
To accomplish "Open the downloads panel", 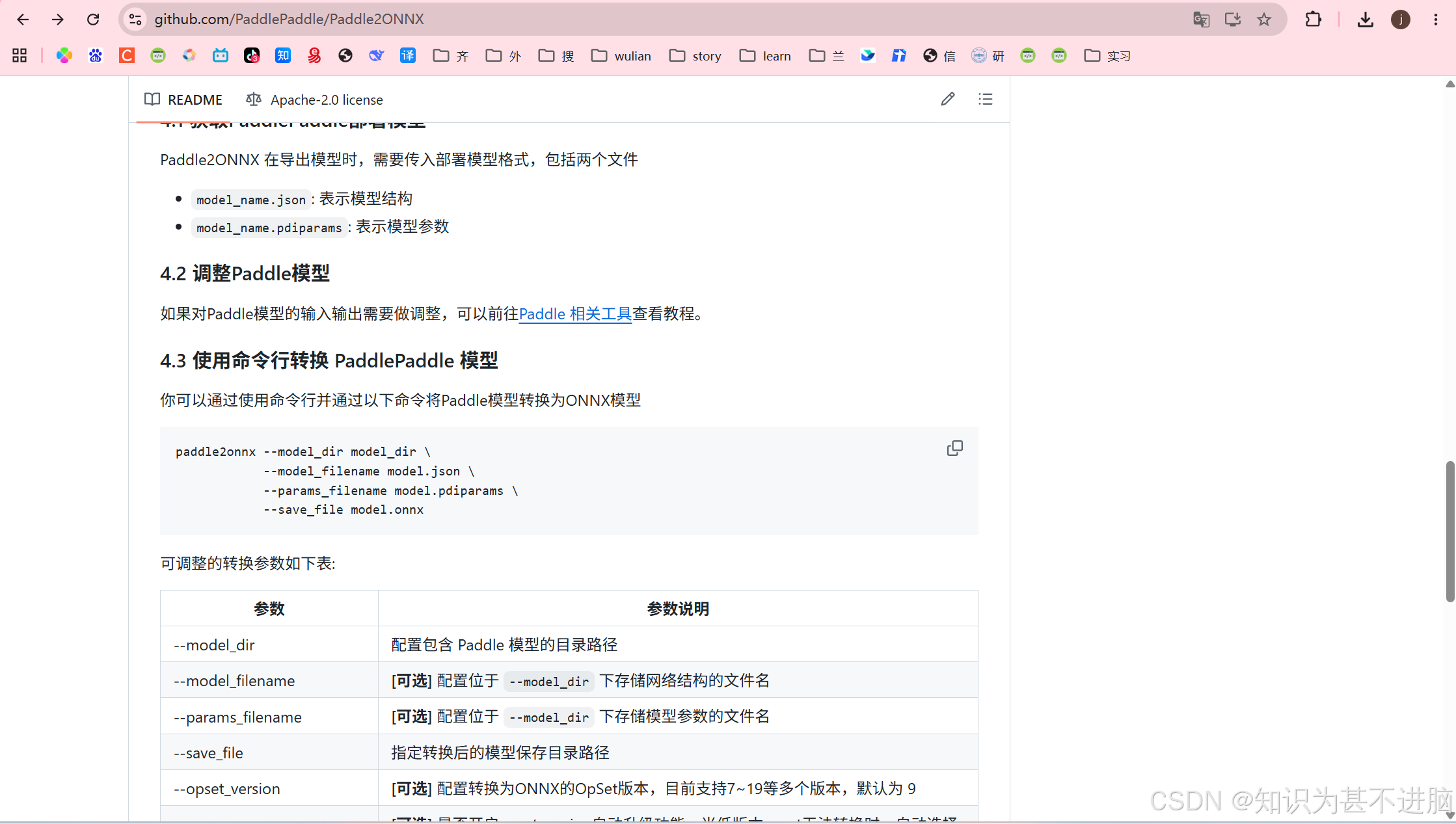I will coord(1365,20).
